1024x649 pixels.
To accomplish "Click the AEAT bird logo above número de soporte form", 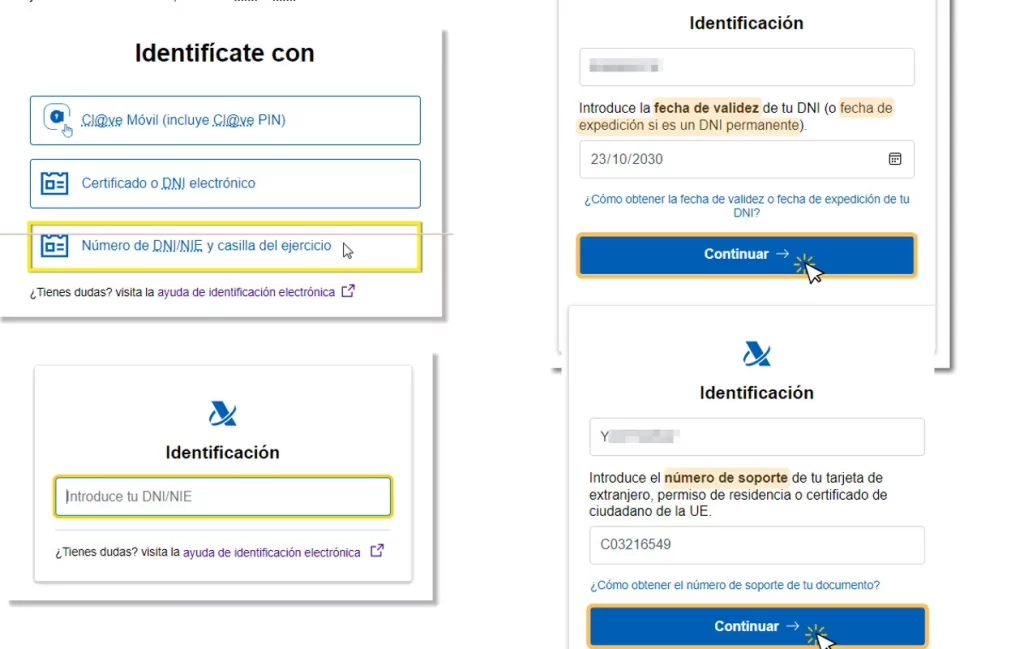I will 756,353.
